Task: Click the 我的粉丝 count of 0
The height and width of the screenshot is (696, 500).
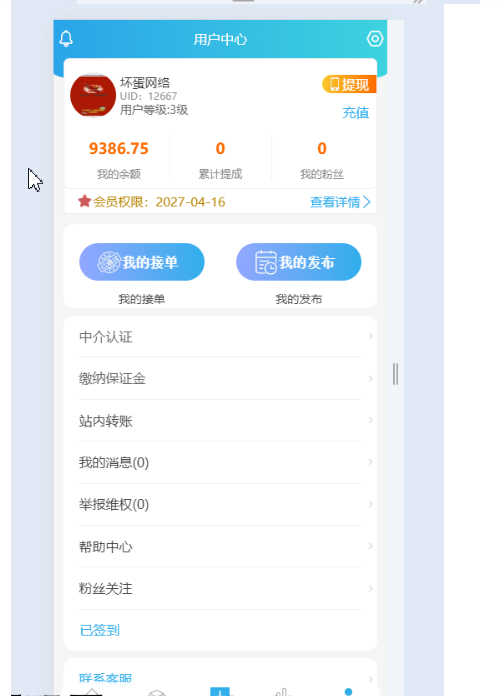Action: (322, 148)
